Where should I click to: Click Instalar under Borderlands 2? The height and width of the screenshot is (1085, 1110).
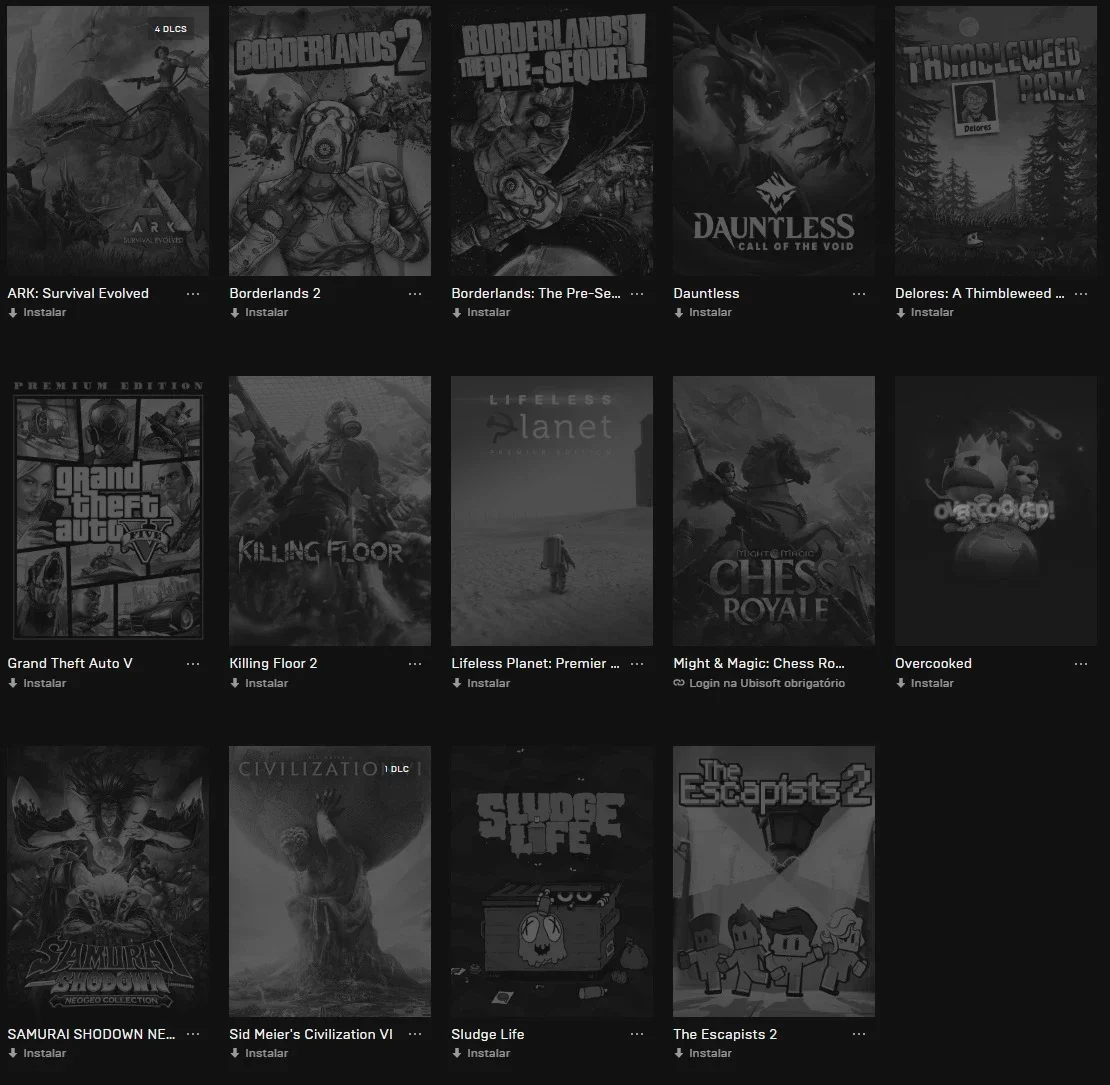259,312
